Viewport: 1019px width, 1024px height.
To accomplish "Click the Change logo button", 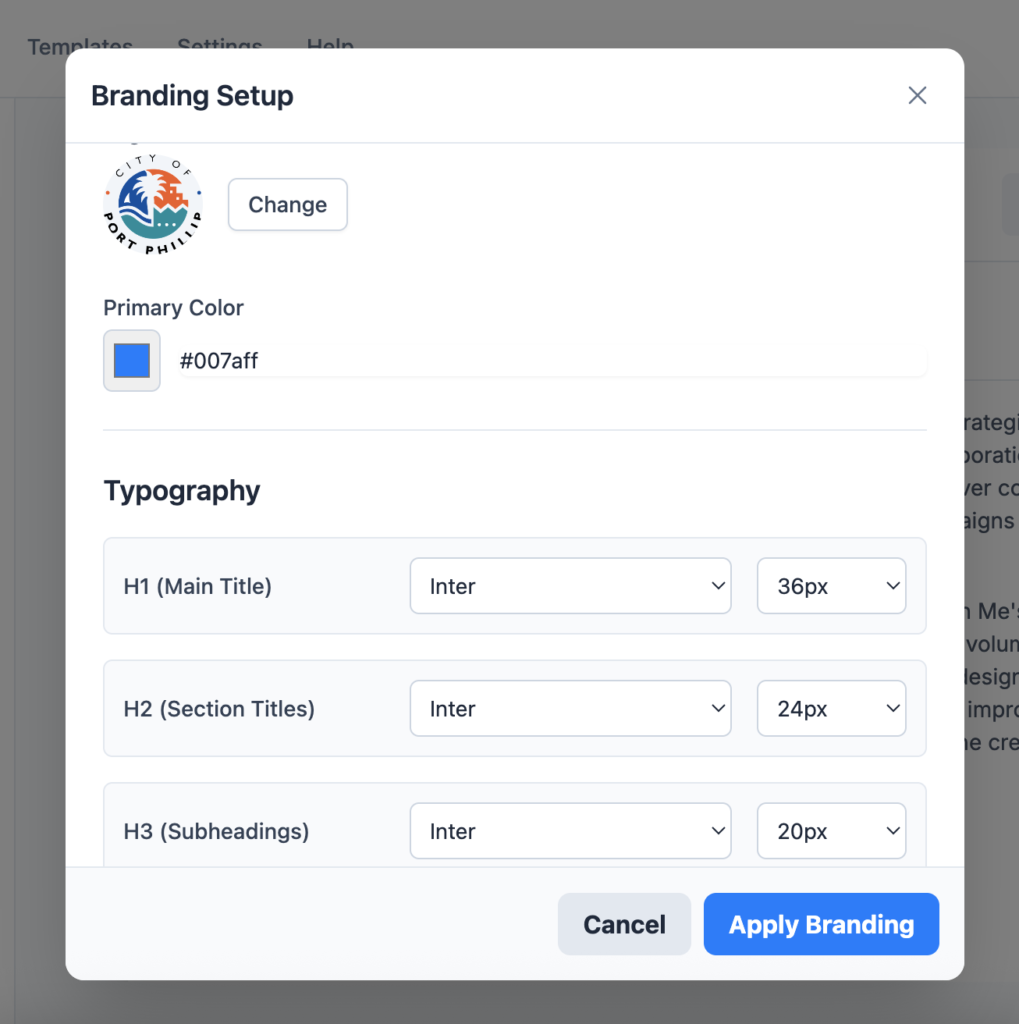I will pos(287,204).
